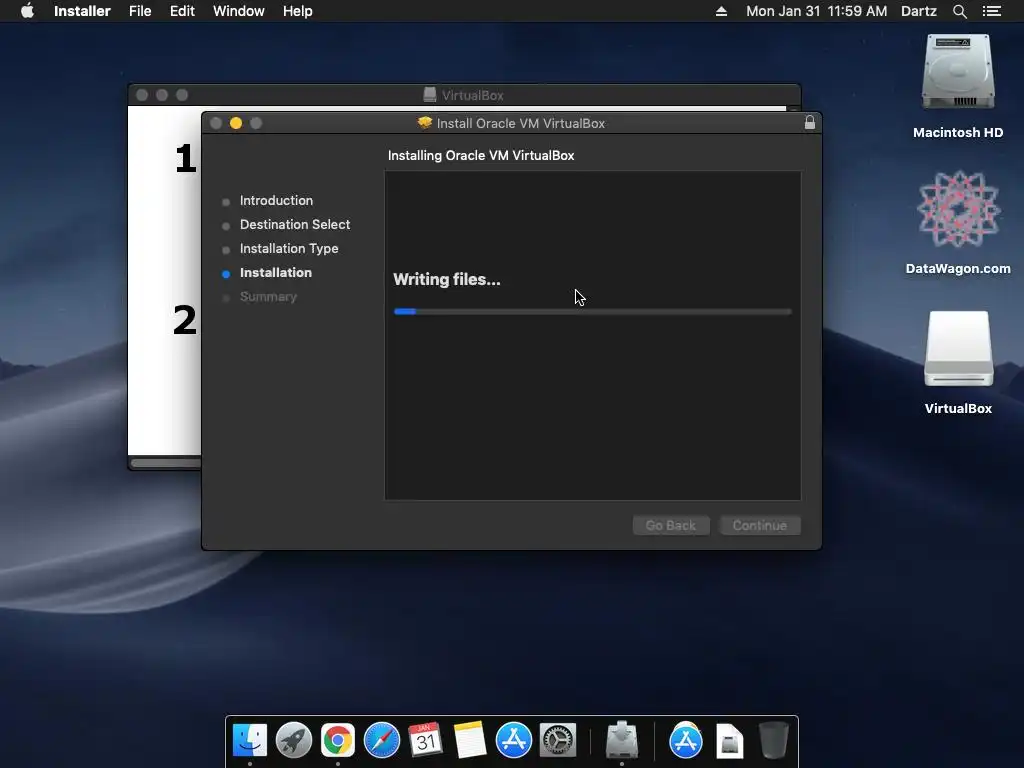The width and height of the screenshot is (1024, 768).
Task: Open Finder from the Dock
Action: coord(250,741)
